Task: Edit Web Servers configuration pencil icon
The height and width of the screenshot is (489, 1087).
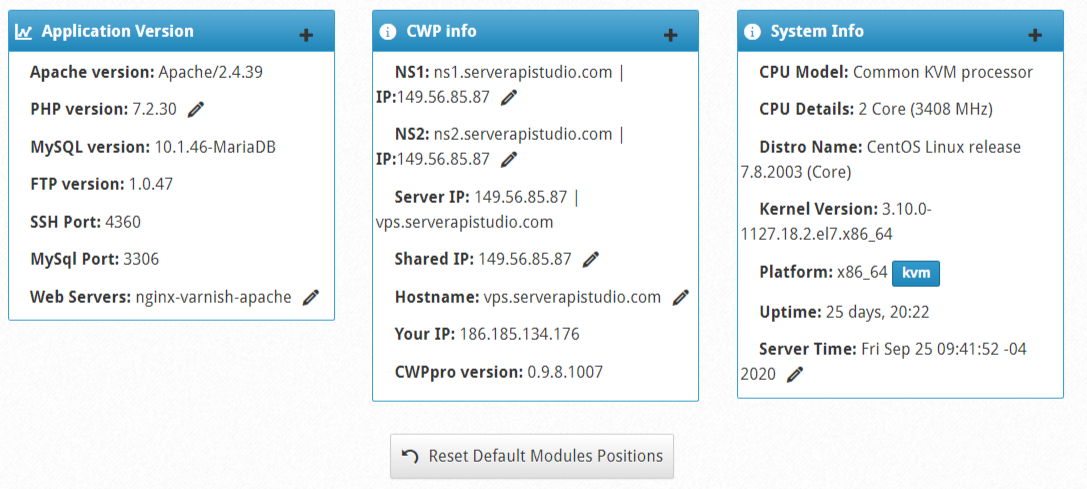Action: point(311,298)
